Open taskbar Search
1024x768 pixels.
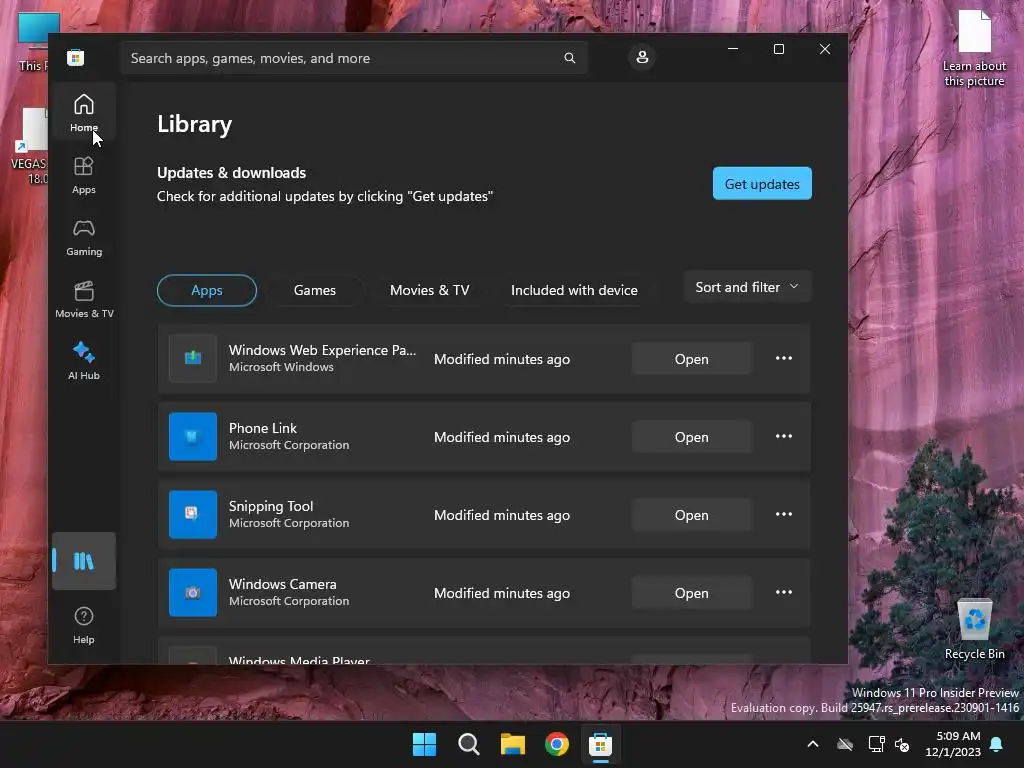[x=469, y=744]
